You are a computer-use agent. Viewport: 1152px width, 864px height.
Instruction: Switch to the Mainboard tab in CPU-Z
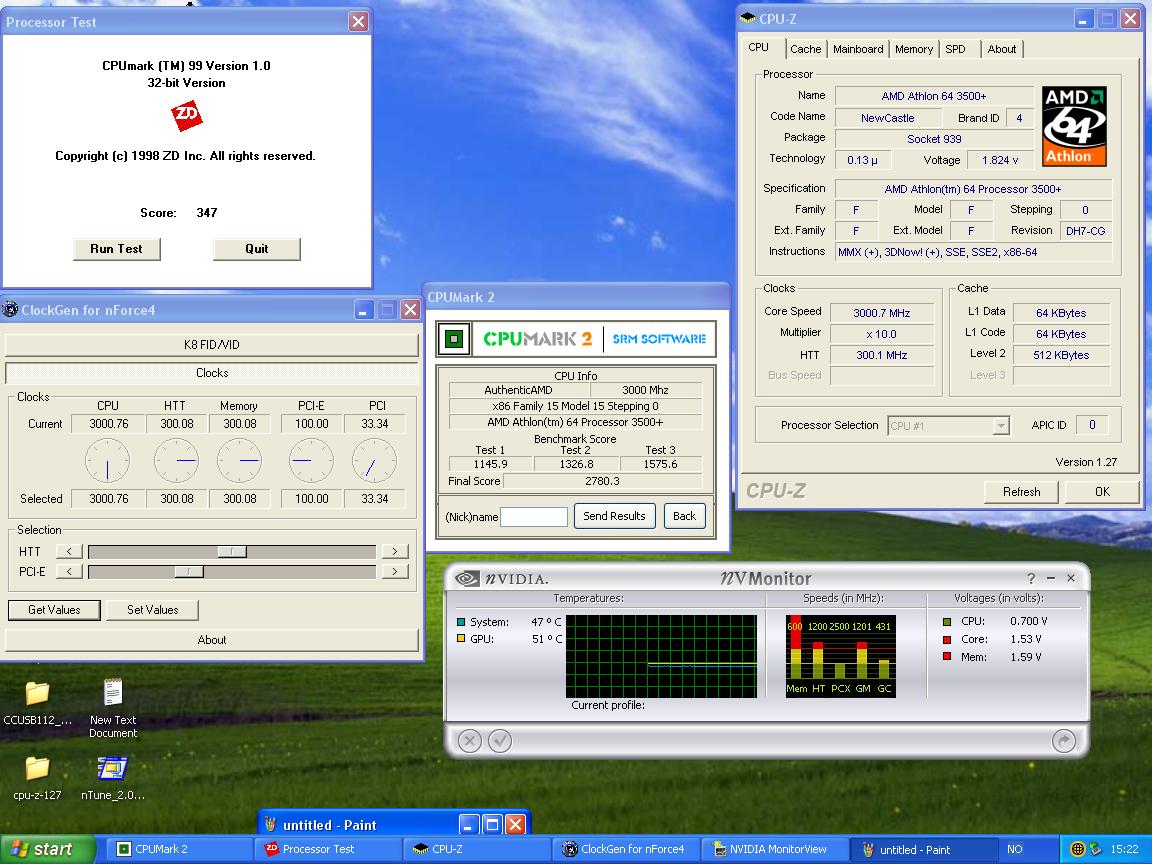click(858, 49)
